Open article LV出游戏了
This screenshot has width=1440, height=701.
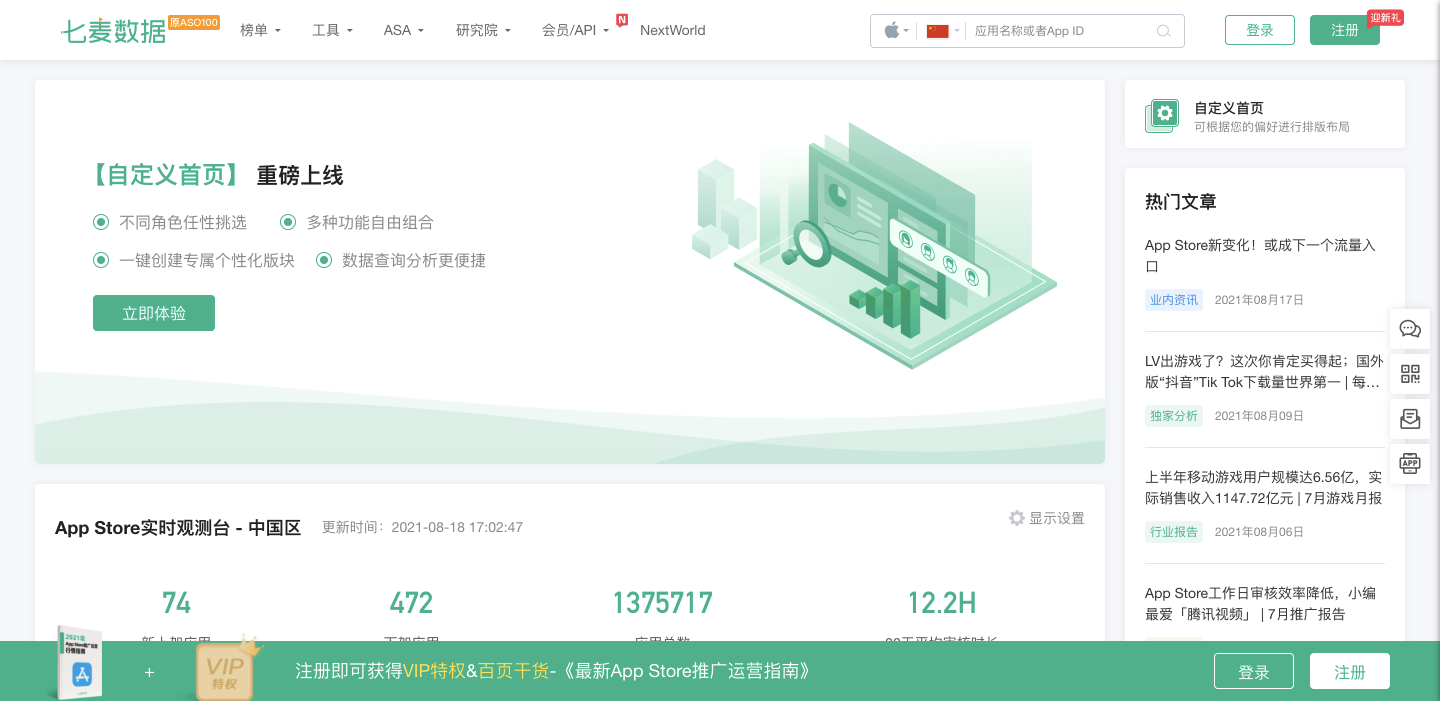point(1265,371)
